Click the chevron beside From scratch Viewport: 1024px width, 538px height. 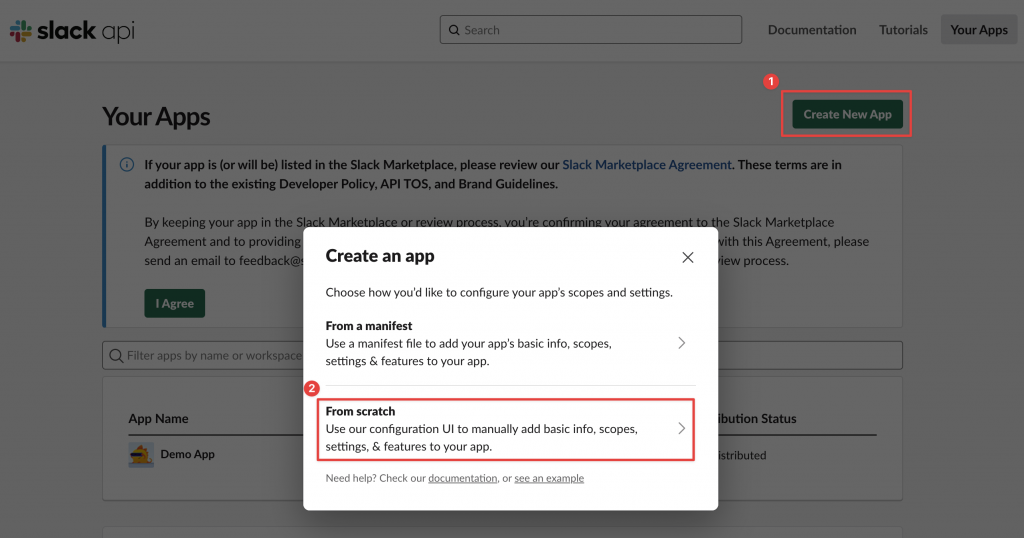[681, 428]
